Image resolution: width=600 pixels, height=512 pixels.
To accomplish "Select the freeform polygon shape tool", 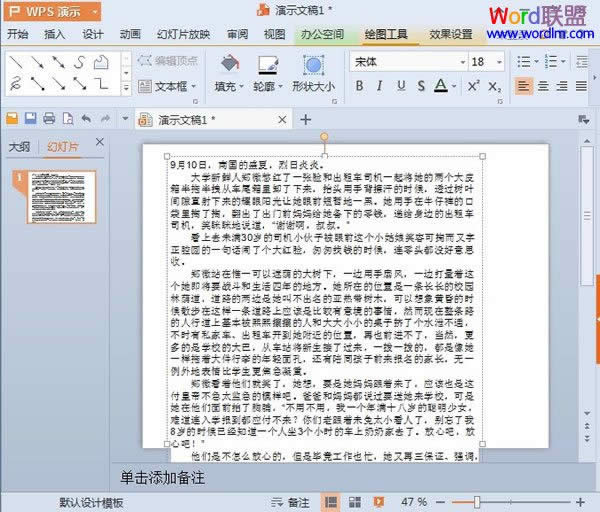I will click(101, 62).
